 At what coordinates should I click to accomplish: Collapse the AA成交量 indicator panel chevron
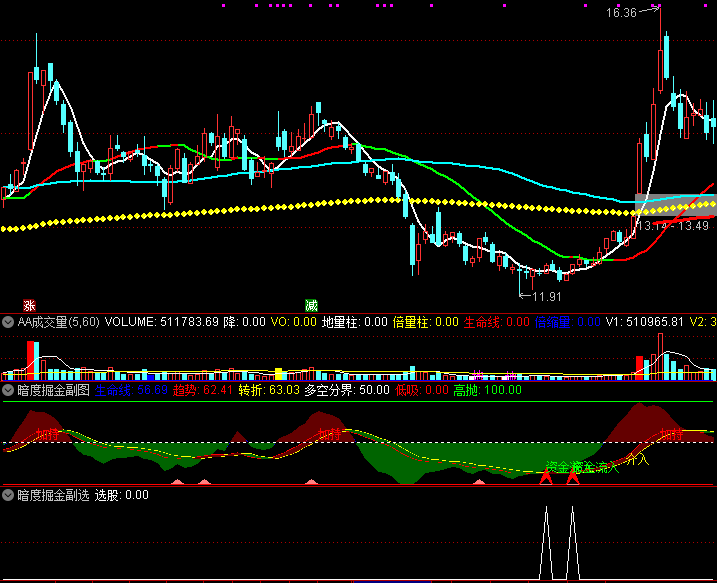(x=8, y=322)
